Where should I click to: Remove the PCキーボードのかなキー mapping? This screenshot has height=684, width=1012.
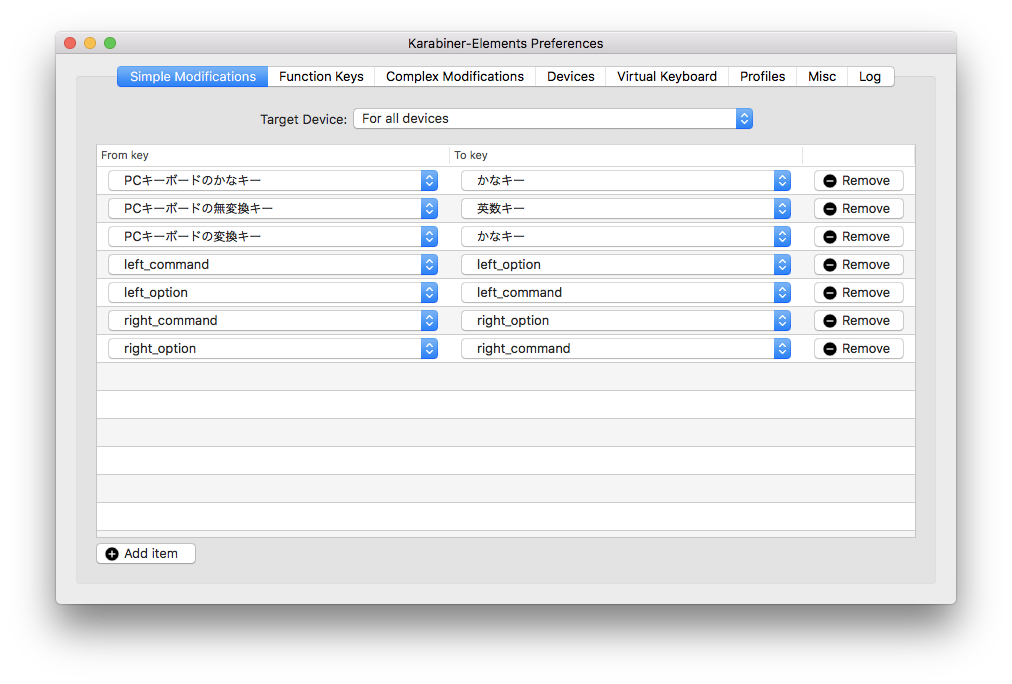pyautogui.click(x=858, y=181)
